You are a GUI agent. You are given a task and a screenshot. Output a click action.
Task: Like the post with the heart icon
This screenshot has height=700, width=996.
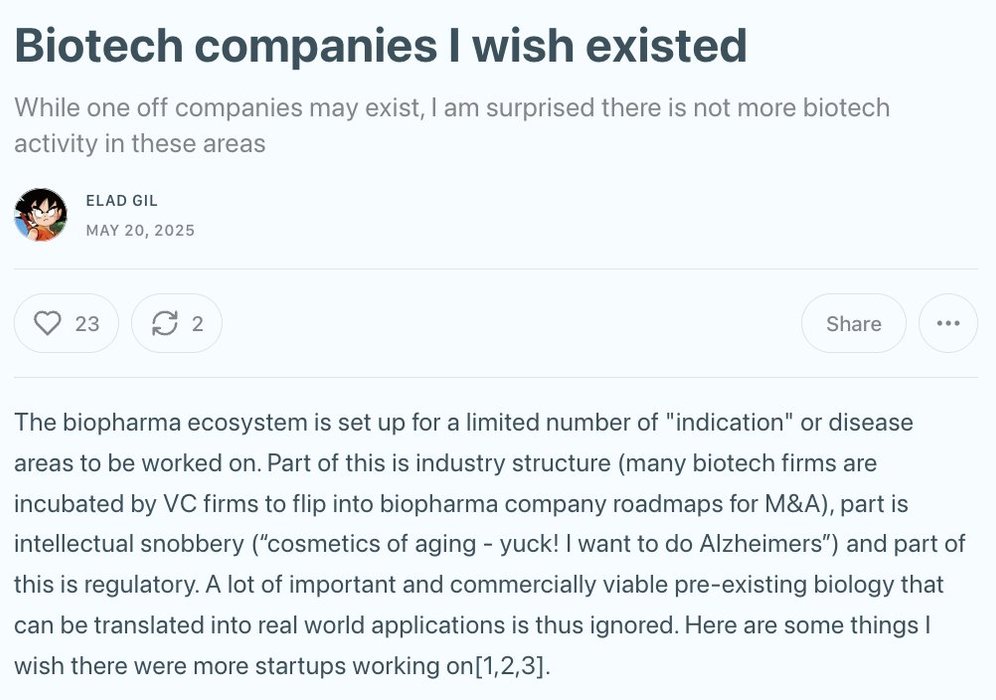coord(48,323)
